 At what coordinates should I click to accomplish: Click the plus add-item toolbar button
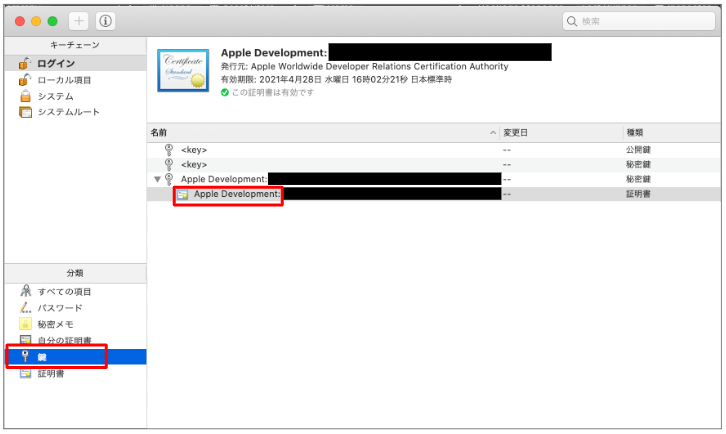click(79, 21)
